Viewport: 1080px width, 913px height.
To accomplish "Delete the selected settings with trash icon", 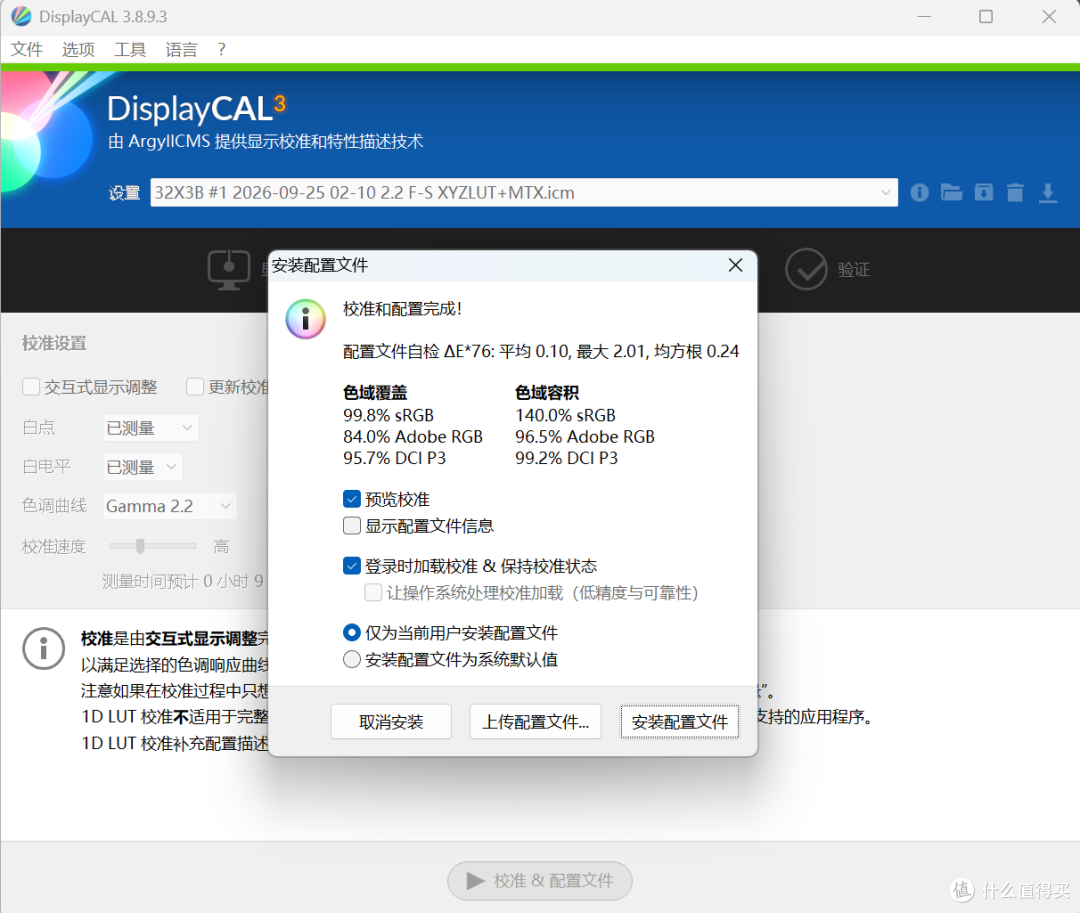I will (1015, 192).
